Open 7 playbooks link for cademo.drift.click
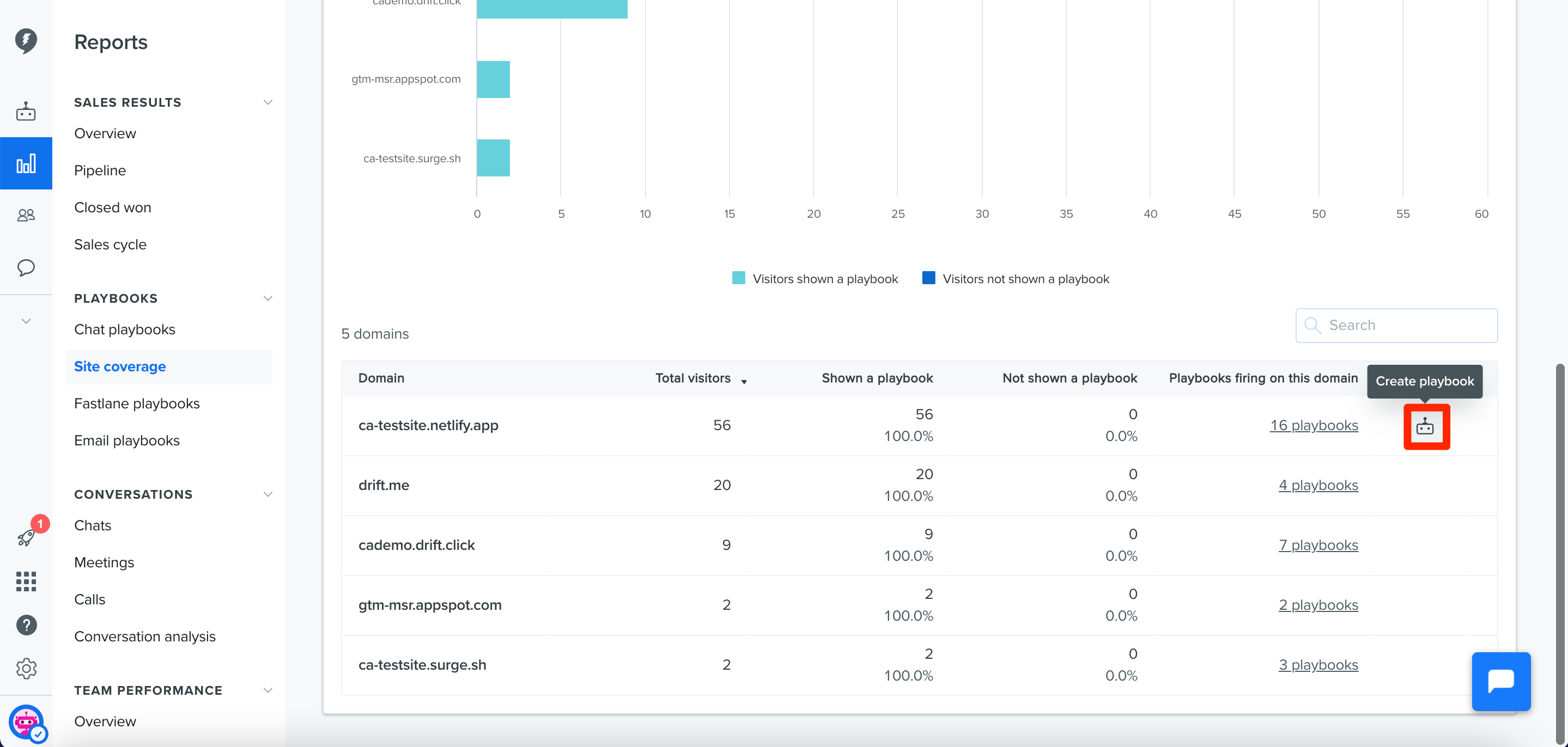 click(x=1318, y=545)
